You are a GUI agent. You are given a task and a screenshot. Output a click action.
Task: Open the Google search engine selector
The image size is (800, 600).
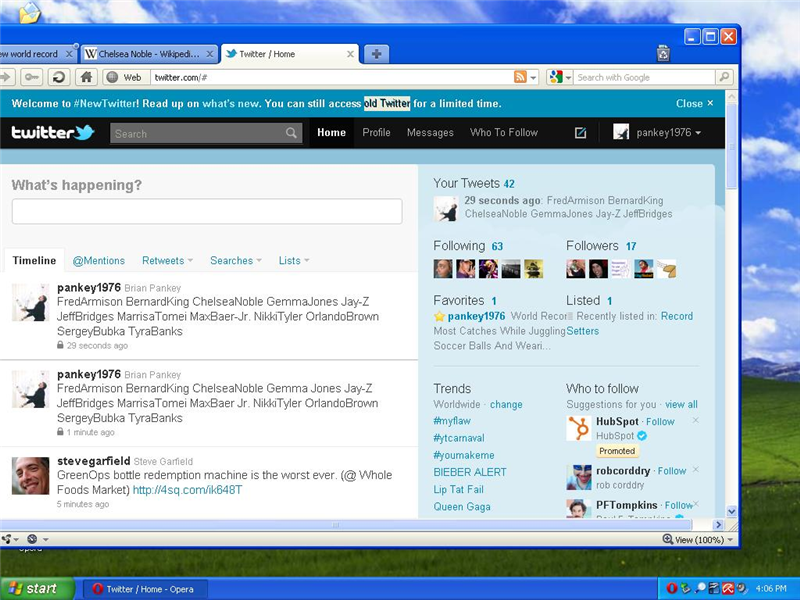click(x=560, y=78)
